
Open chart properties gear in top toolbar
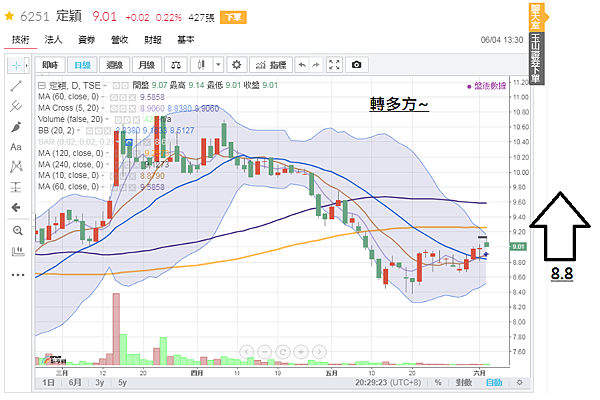click(x=236, y=65)
